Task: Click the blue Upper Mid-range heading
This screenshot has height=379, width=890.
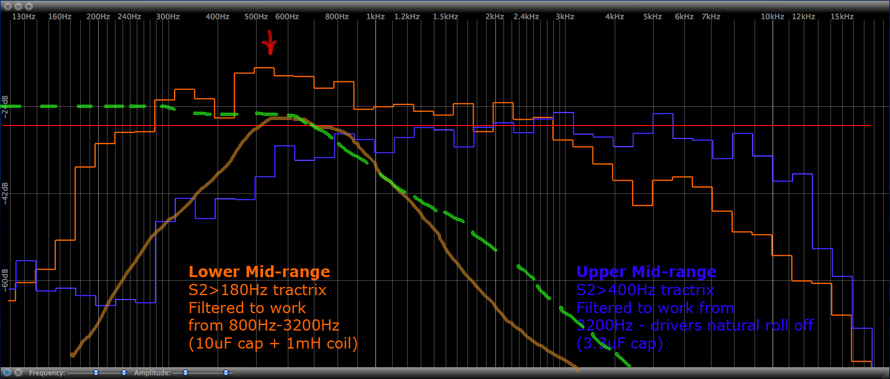Action: tap(646, 272)
